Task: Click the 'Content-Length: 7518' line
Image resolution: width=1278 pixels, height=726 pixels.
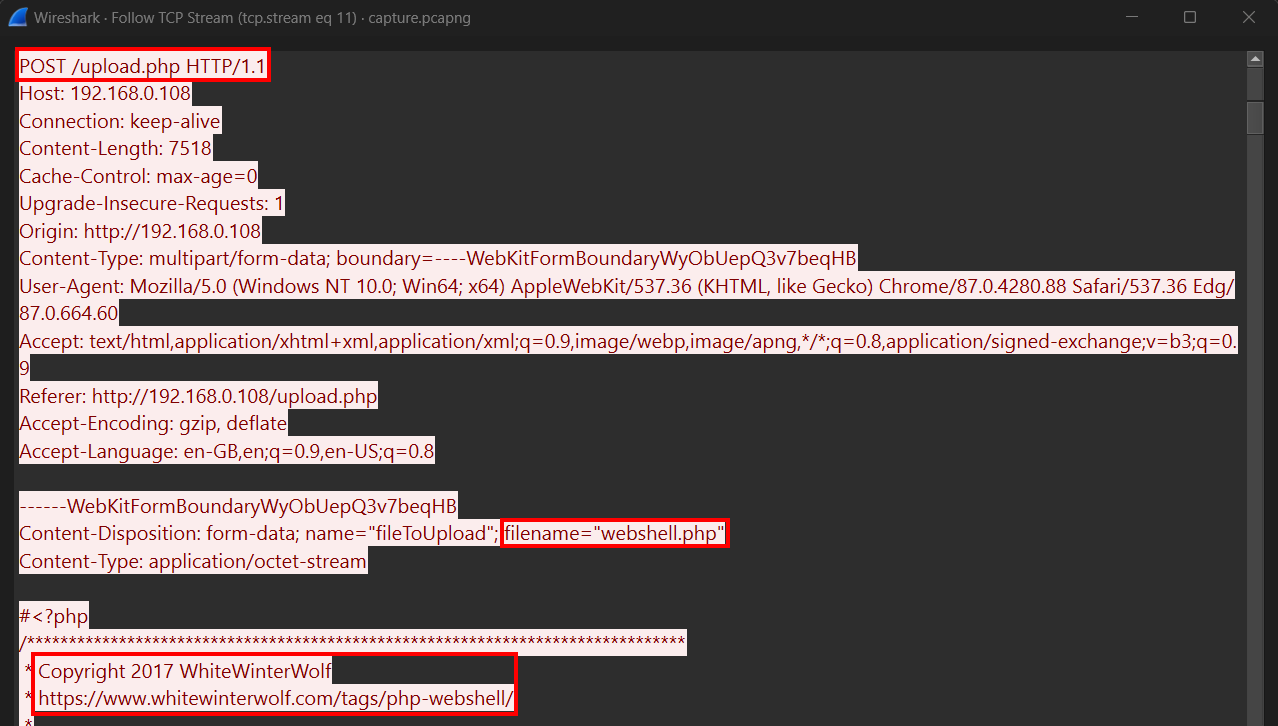Action: point(115,149)
